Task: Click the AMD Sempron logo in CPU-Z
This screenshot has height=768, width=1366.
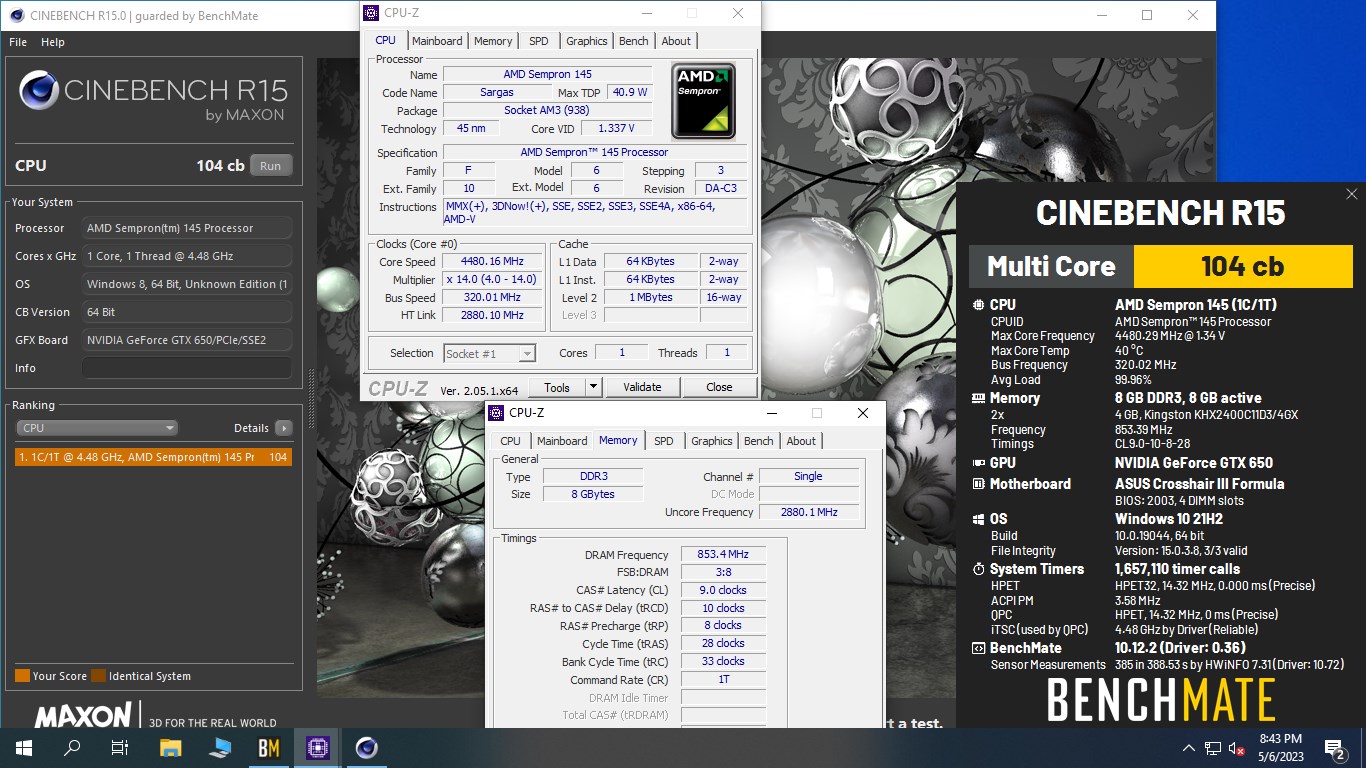Action: (x=703, y=100)
